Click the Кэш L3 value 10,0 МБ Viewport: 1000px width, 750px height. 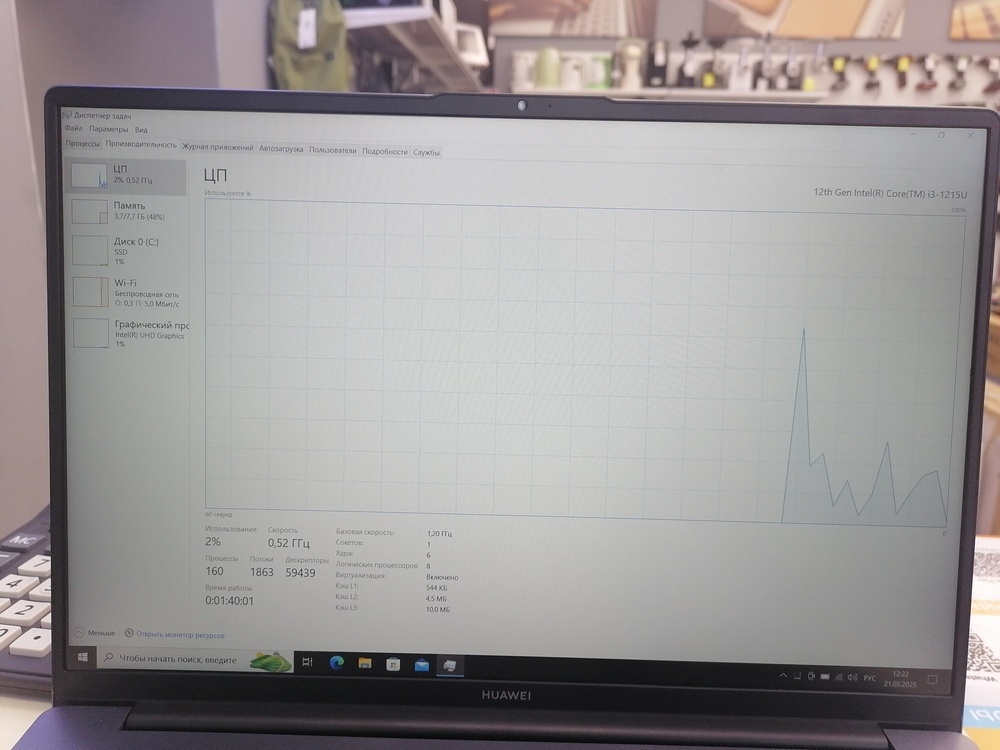(x=438, y=610)
